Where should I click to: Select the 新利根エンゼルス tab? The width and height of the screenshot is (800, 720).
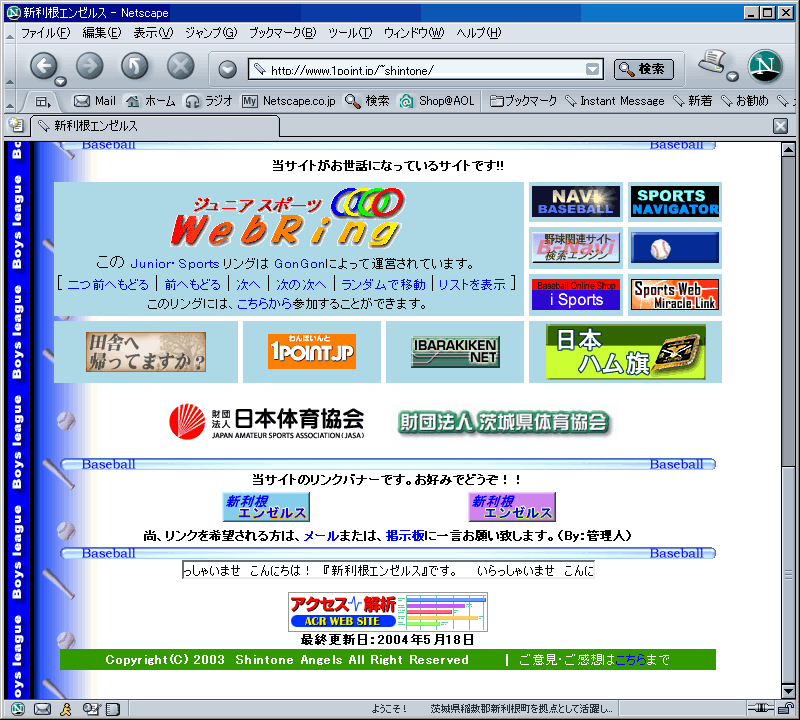[x=156, y=126]
